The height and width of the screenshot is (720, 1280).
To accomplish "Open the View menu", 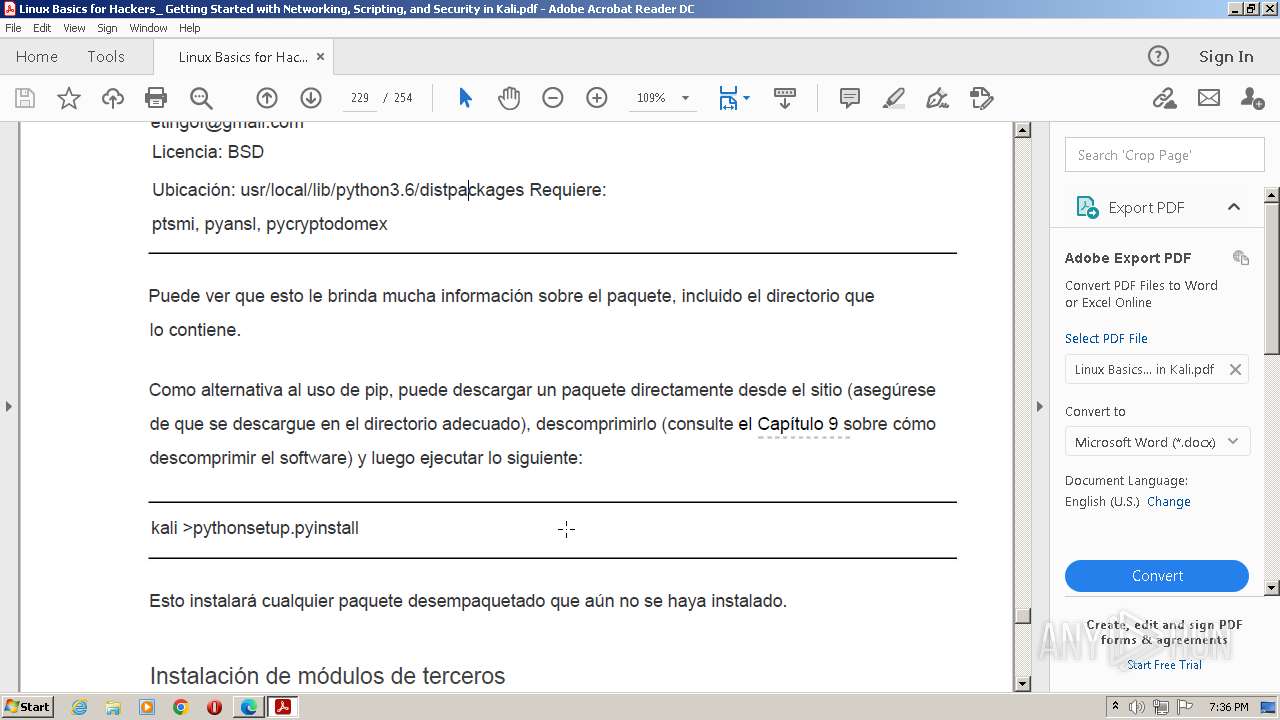I will [x=74, y=28].
